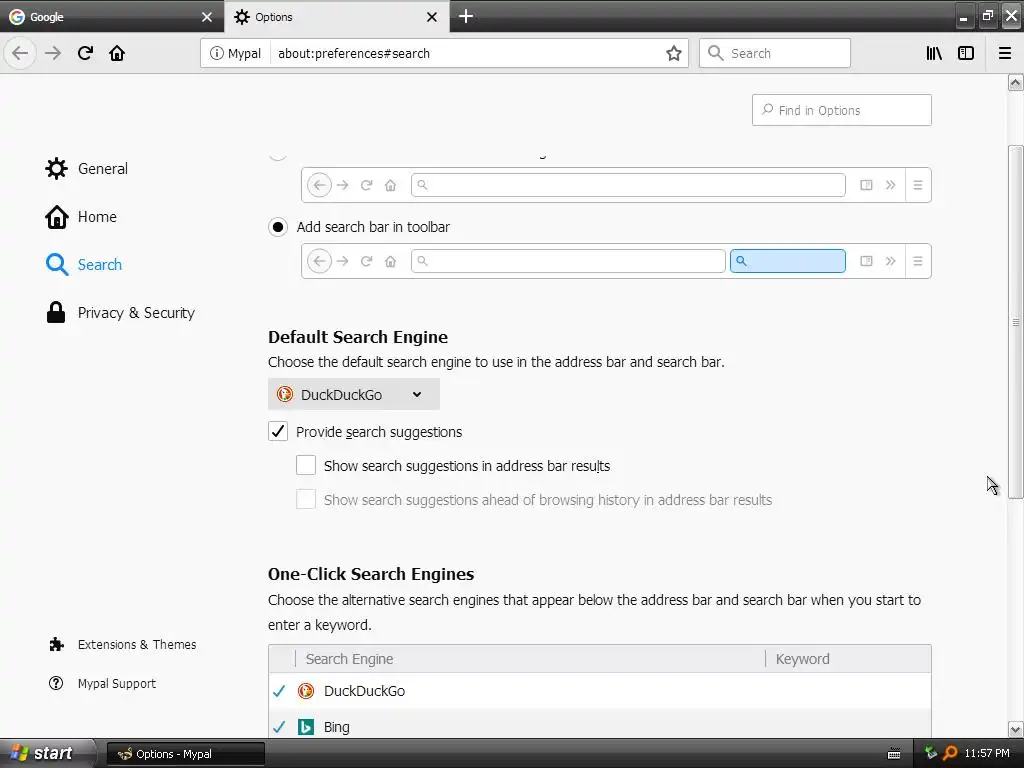Close the Options tab
Screen dimensions: 1024x768
tap(432, 17)
